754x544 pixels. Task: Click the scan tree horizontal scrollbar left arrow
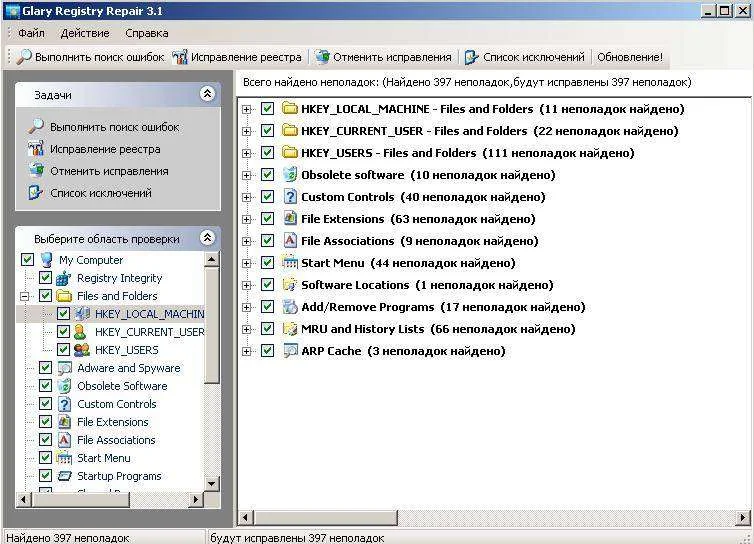click(x=23, y=499)
